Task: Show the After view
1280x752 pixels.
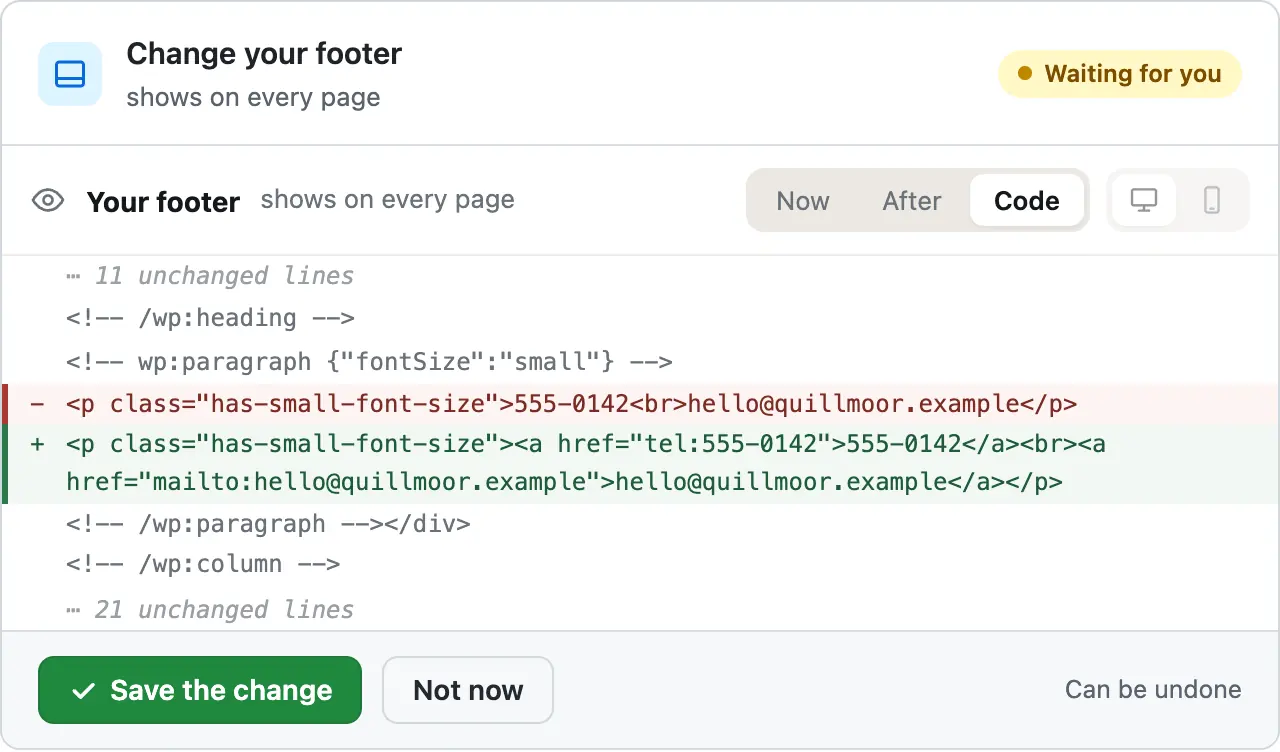Action: pos(911,201)
